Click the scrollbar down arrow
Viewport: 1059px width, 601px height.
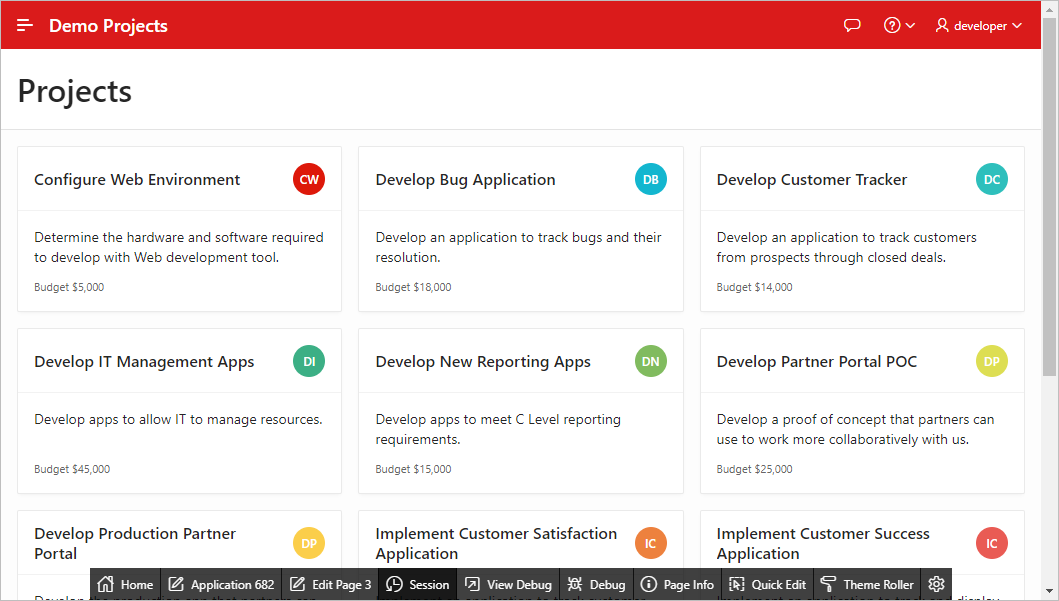tap(1050, 592)
